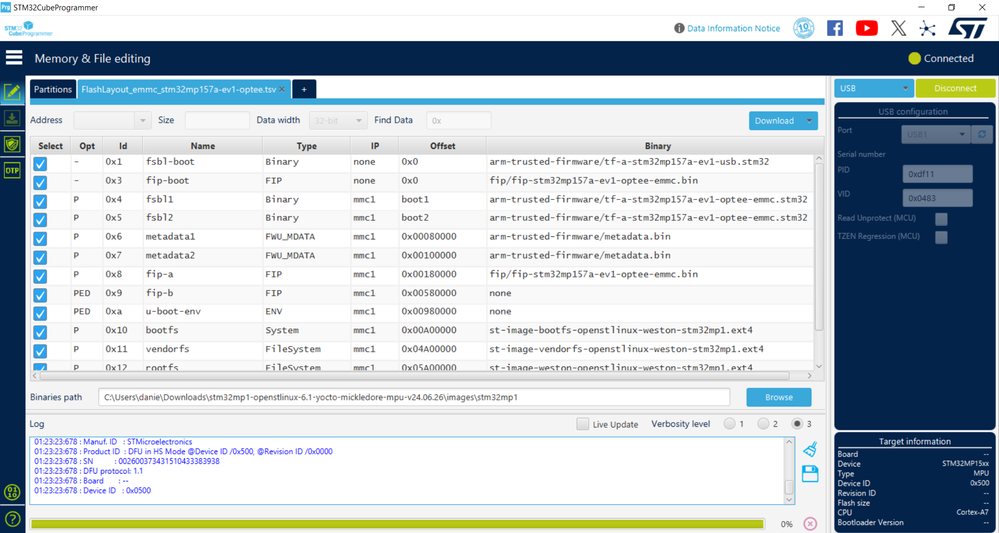Open the Erasing & Programming download icon
The image size is (999, 533).
pyautogui.click(x=12, y=118)
